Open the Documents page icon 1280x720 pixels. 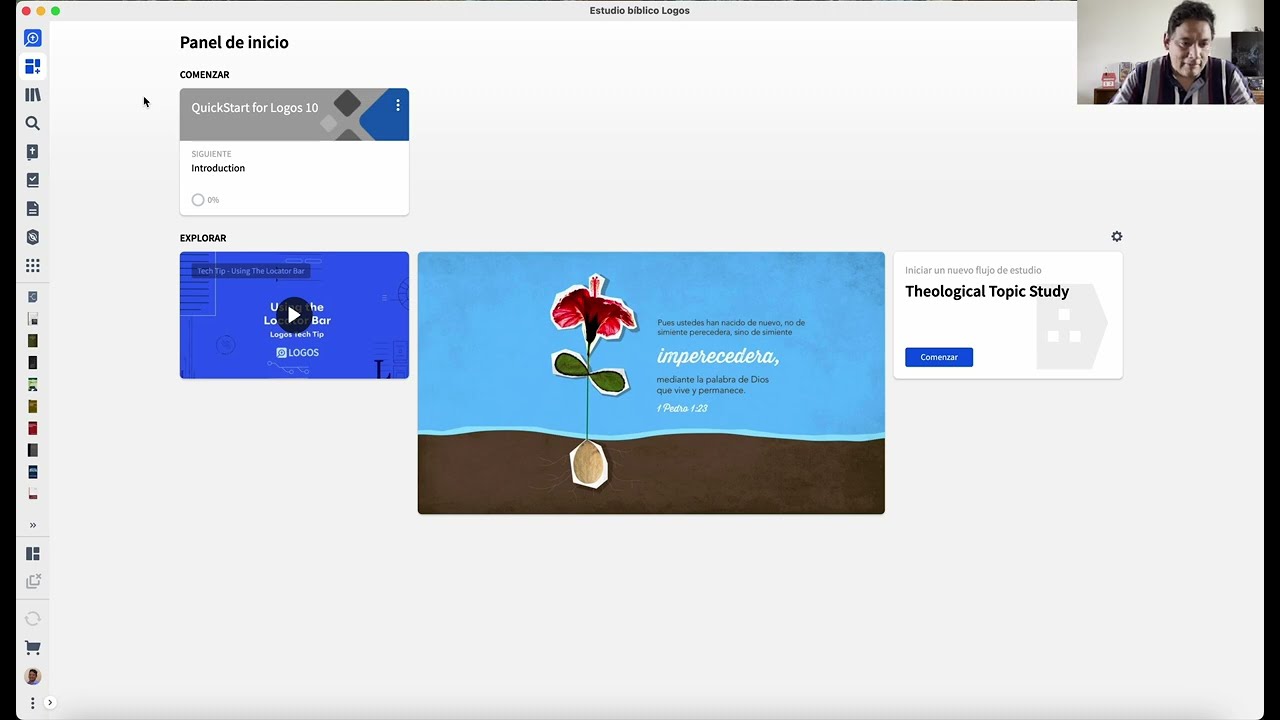33,209
